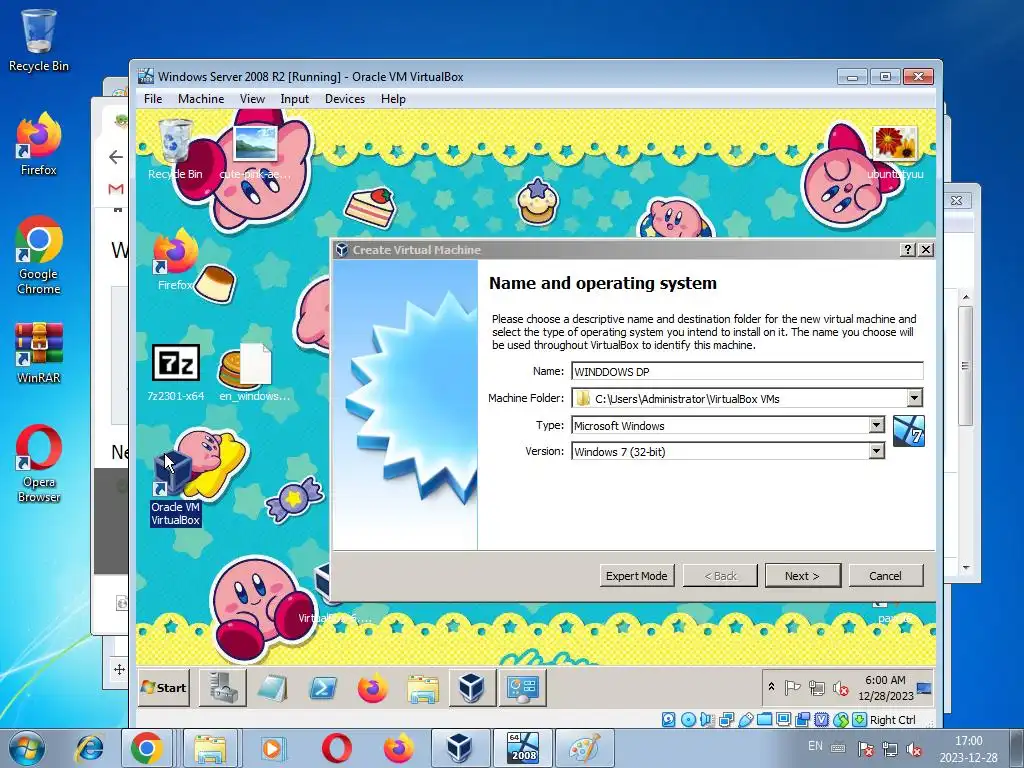
Task: Click the Name field containing WINDDOWS DP
Action: 747,371
